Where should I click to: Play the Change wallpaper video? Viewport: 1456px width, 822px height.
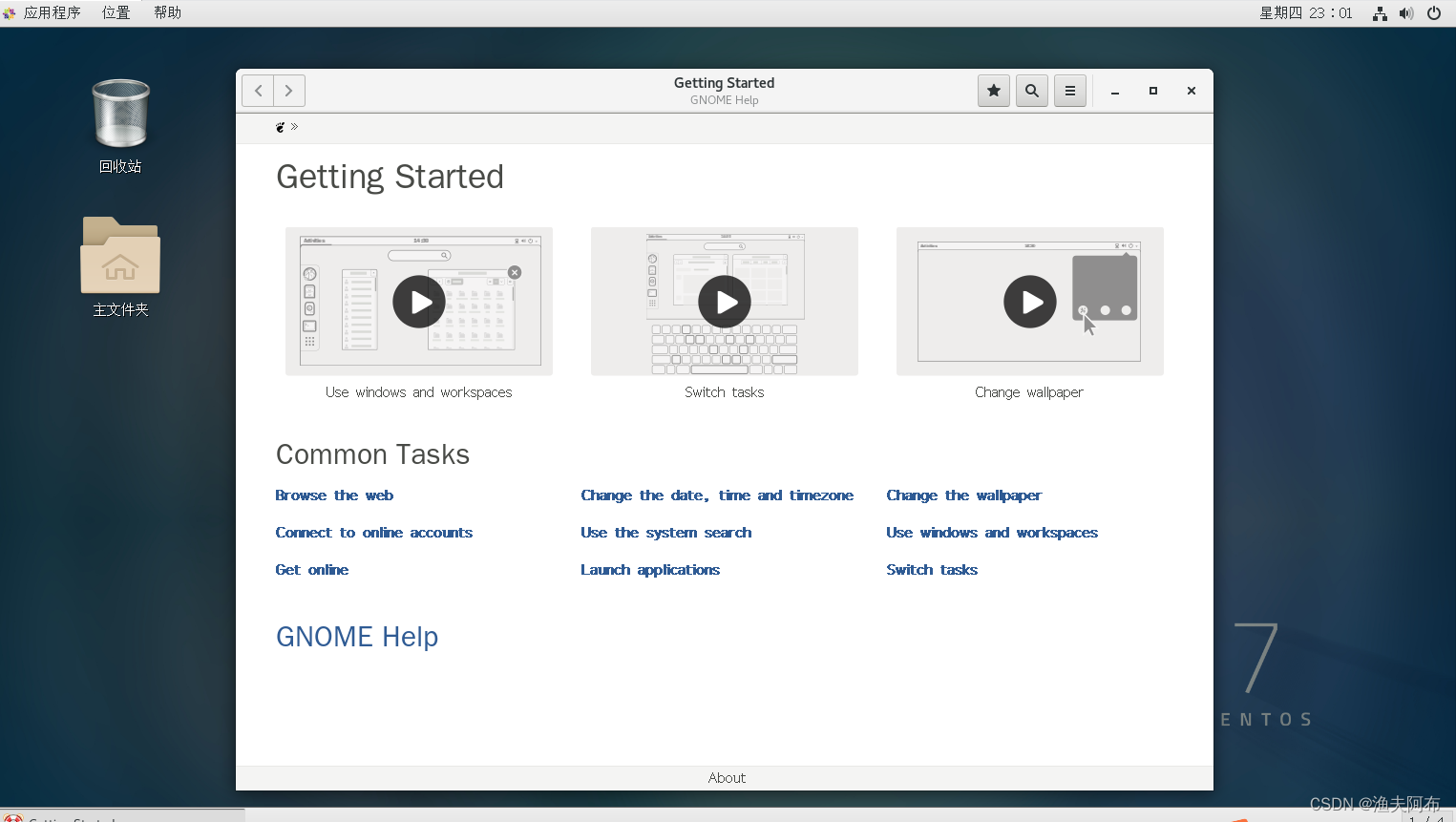(x=1030, y=302)
